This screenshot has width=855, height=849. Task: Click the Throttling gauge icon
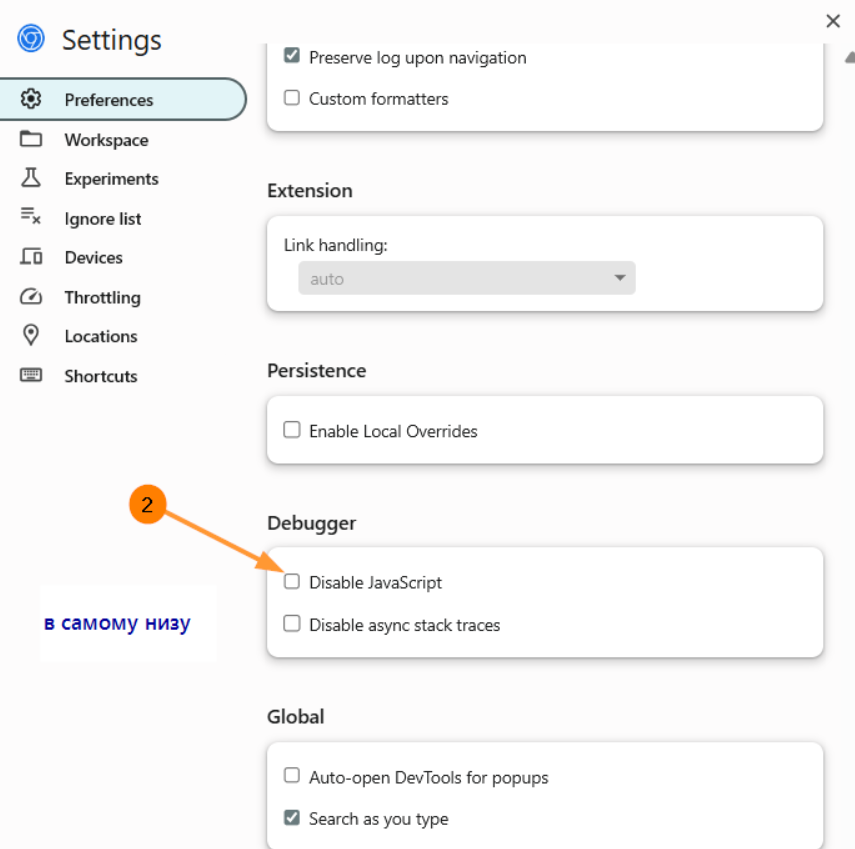coord(31,297)
